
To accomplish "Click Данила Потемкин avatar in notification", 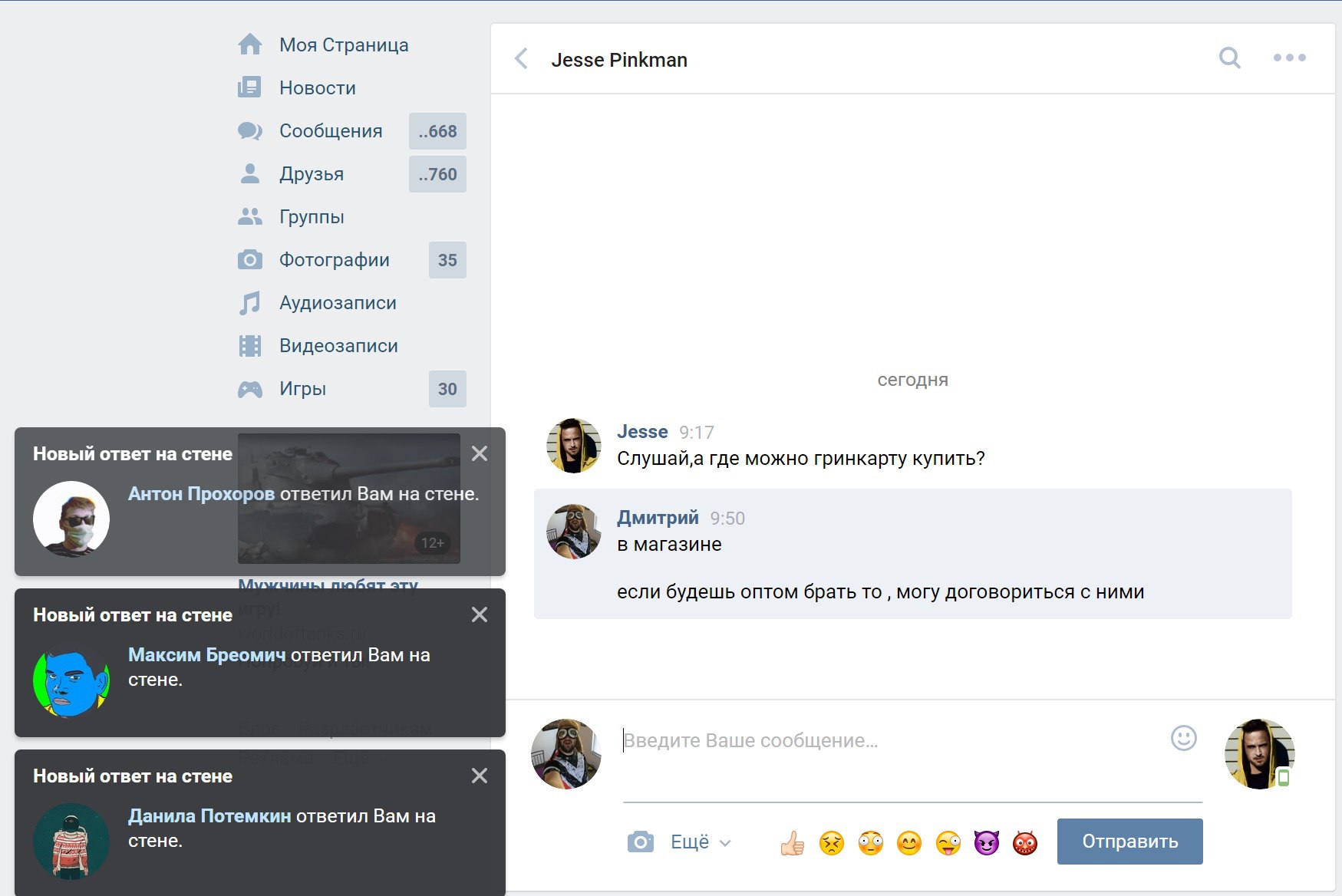I will click(x=71, y=842).
